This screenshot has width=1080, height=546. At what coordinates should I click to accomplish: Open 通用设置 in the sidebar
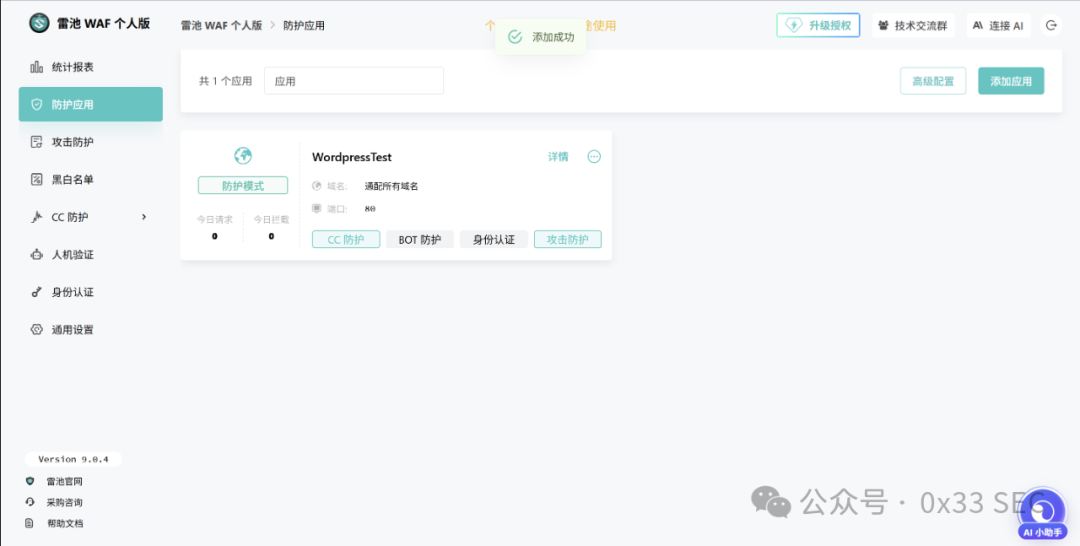(x=90, y=329)
